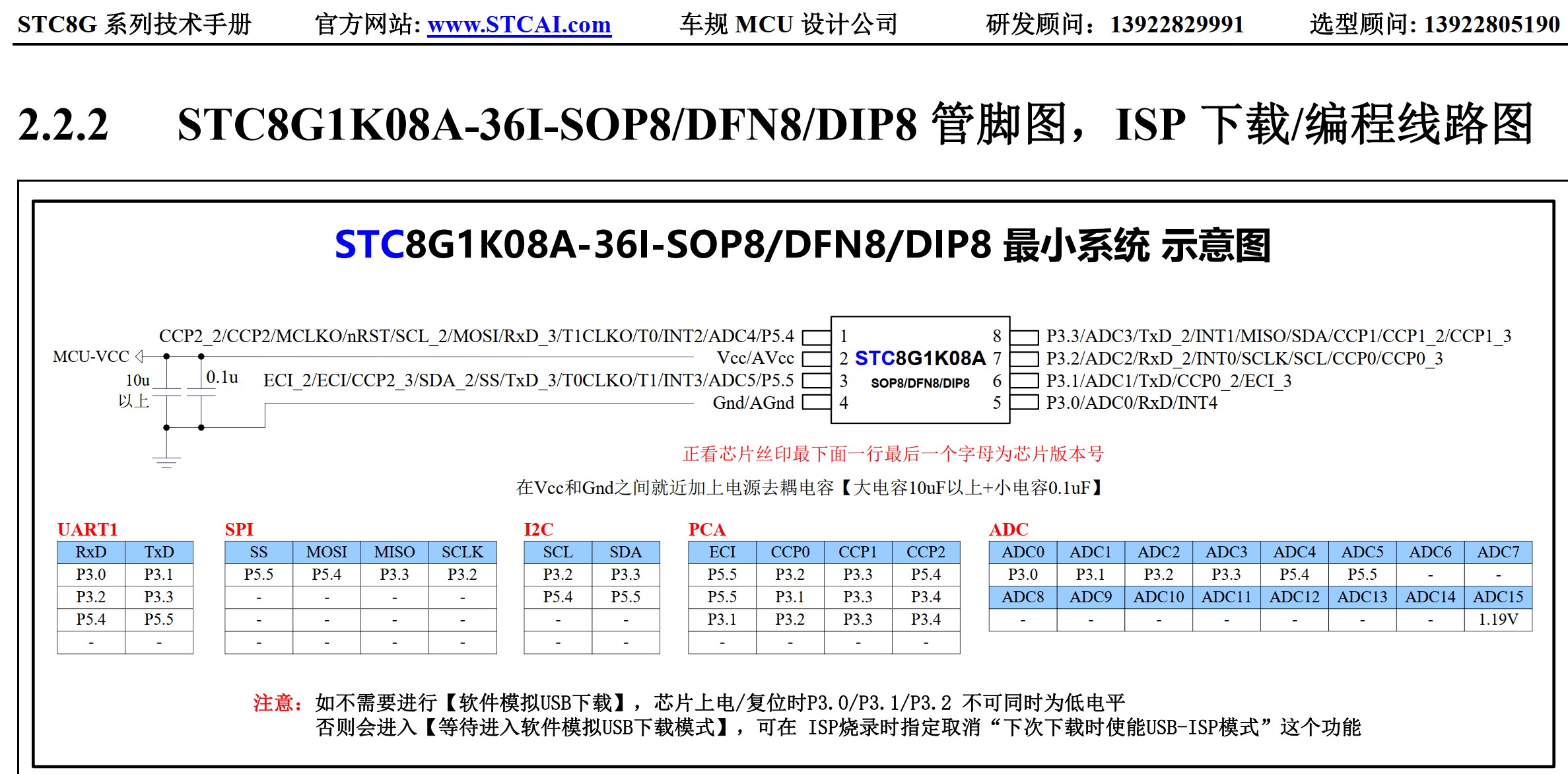The width and height of the screenshot is (1568, 774).
Task: Click pin number 8 inside the chip outline
Action: tap(997, 336)
